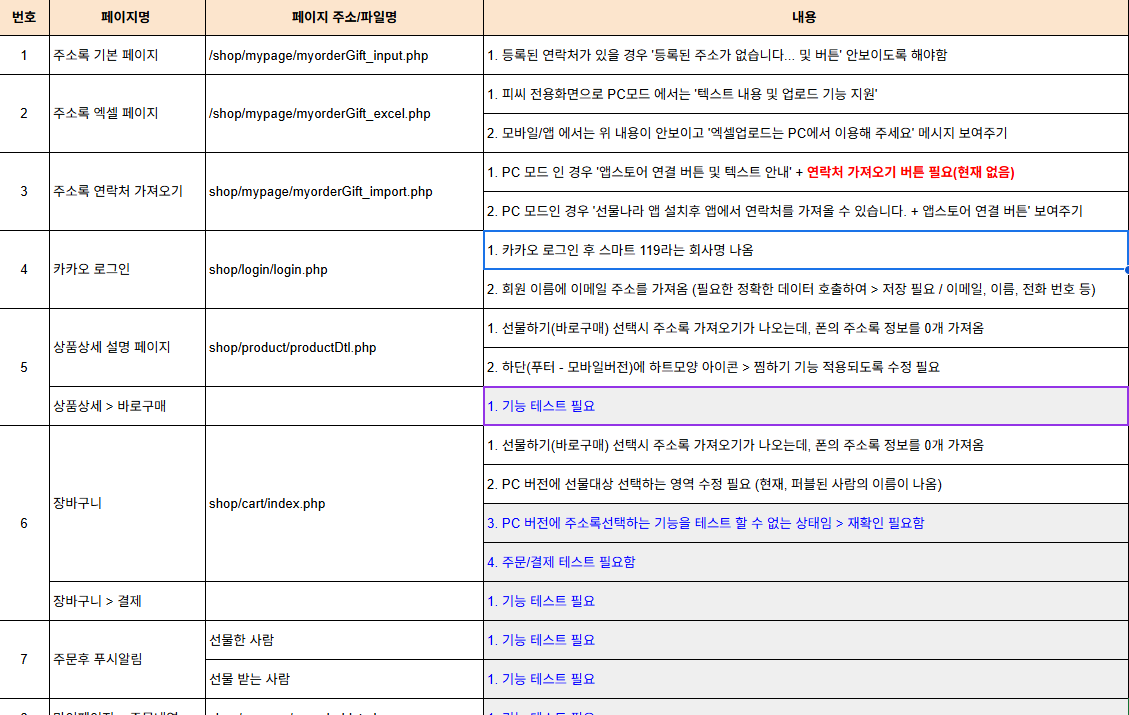Click empty address cell beside '상품상세 > 바로구매'

coord(344,406)
